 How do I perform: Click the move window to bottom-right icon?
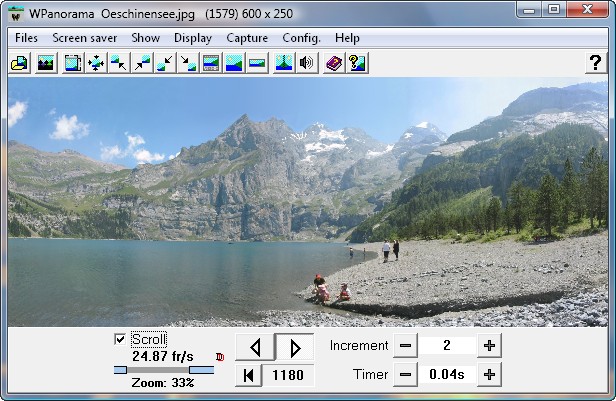click(188, 63)
